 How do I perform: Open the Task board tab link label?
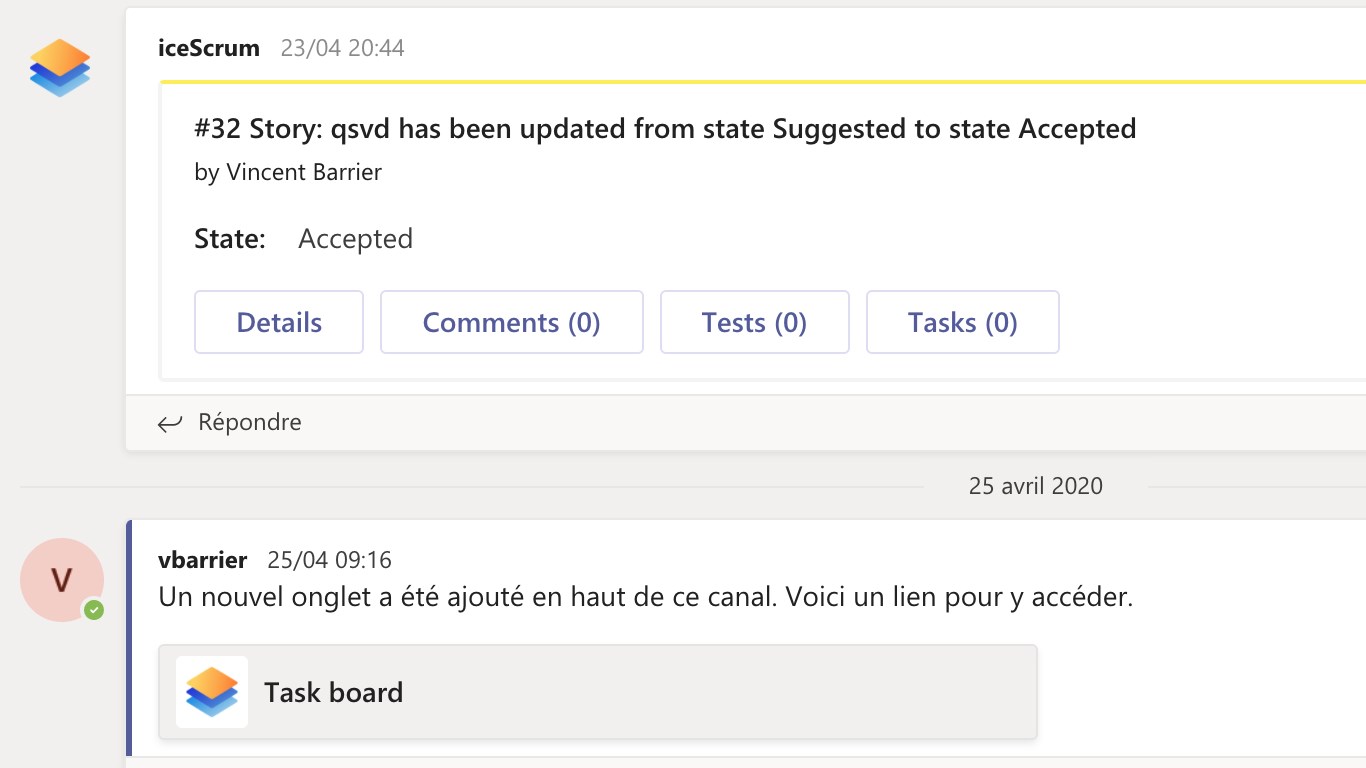pyautogui.click(x=333, y=692)
